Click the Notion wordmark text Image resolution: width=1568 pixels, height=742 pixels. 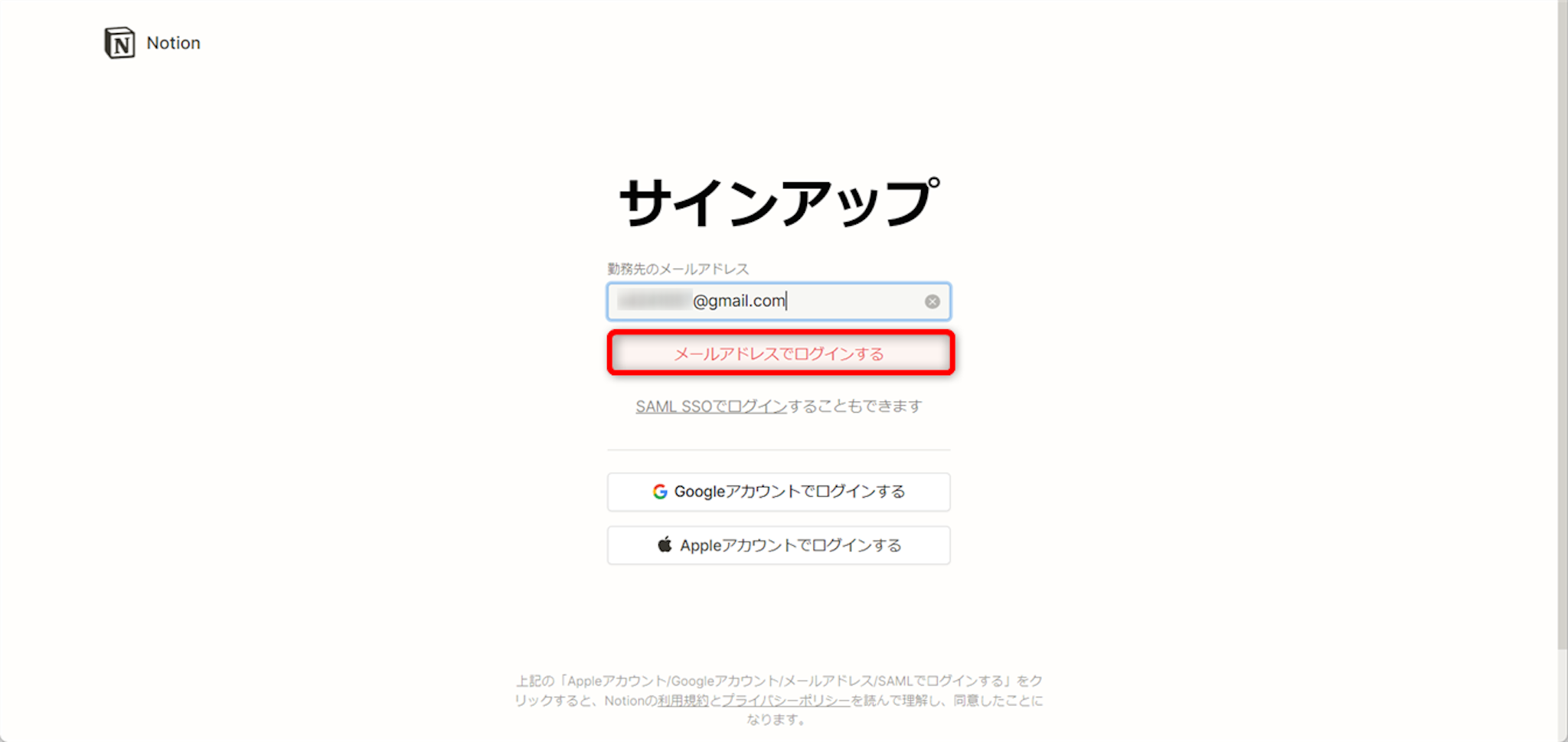click(174, 43)
